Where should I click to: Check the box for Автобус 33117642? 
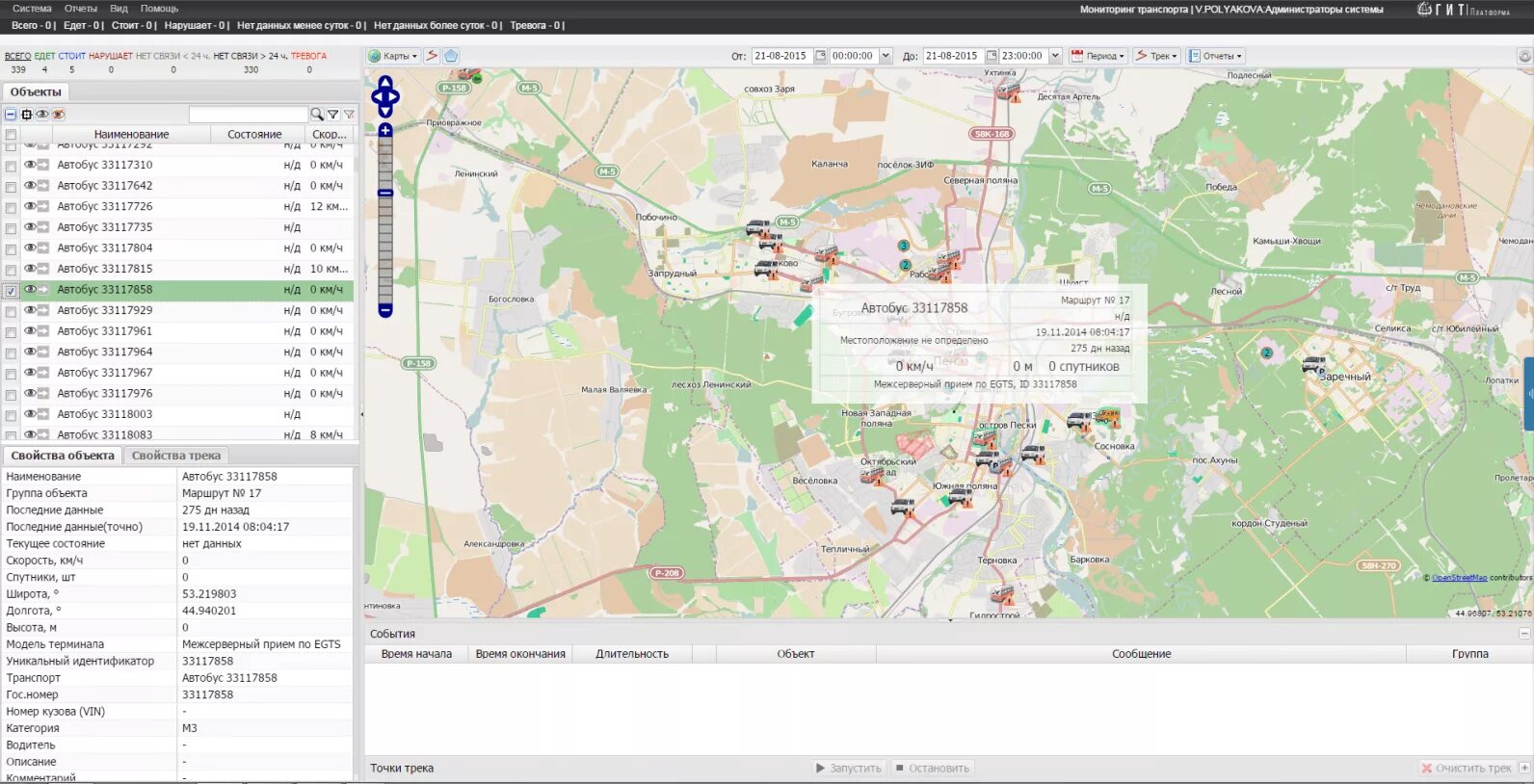(x=11, y=187)
